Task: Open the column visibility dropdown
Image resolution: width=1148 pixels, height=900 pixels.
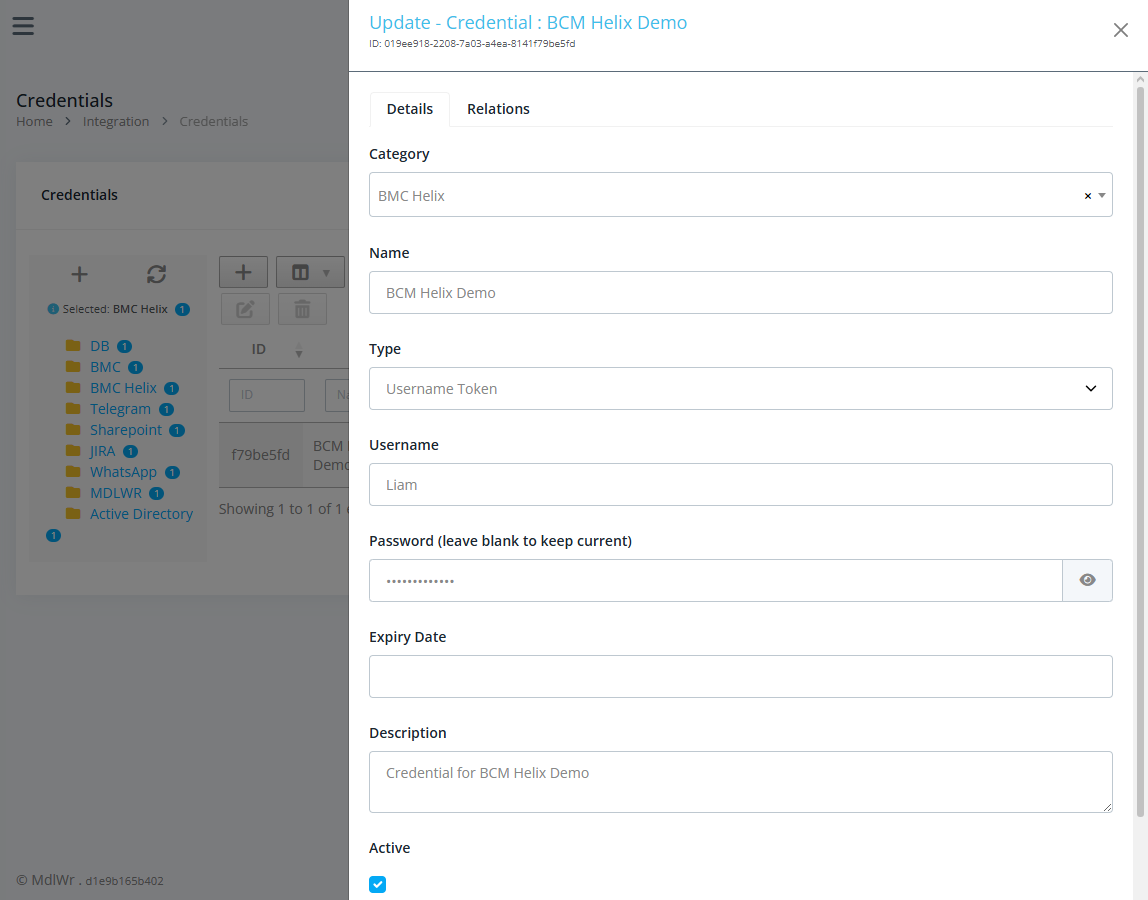Action: [310, 272]
